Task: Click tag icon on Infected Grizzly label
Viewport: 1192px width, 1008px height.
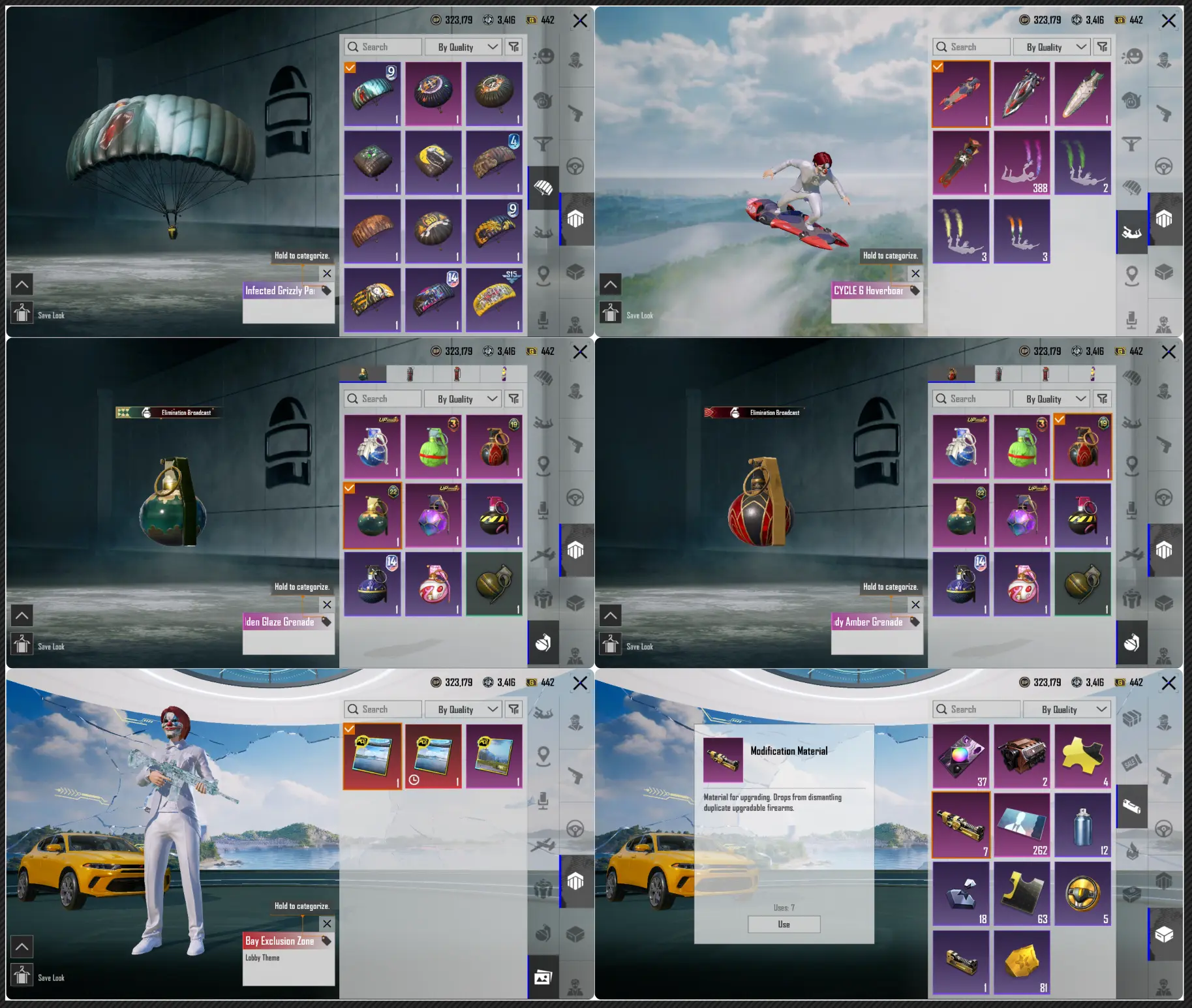Action: [326, 291]
